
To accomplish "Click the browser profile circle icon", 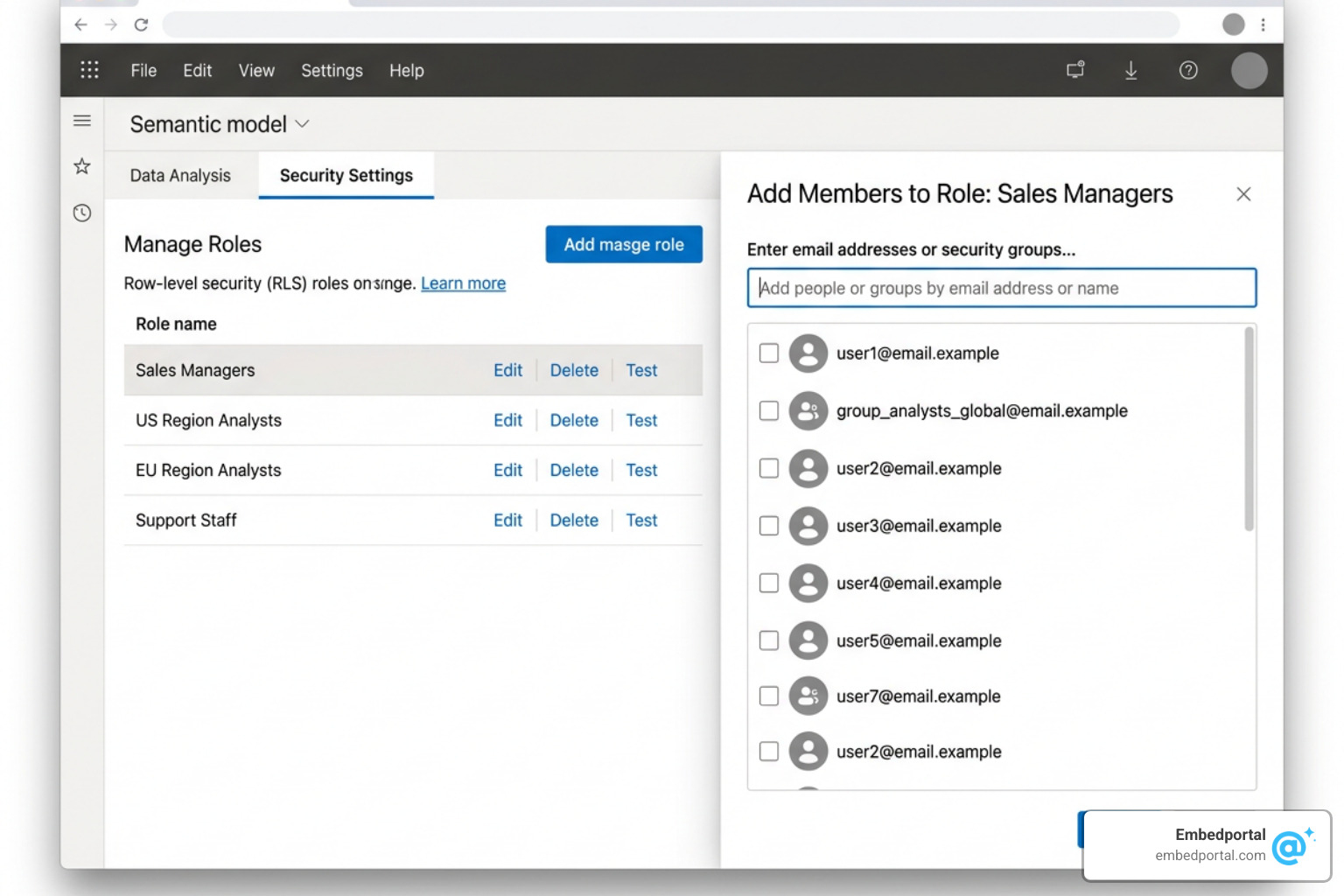I will (x=1234, y=24).
